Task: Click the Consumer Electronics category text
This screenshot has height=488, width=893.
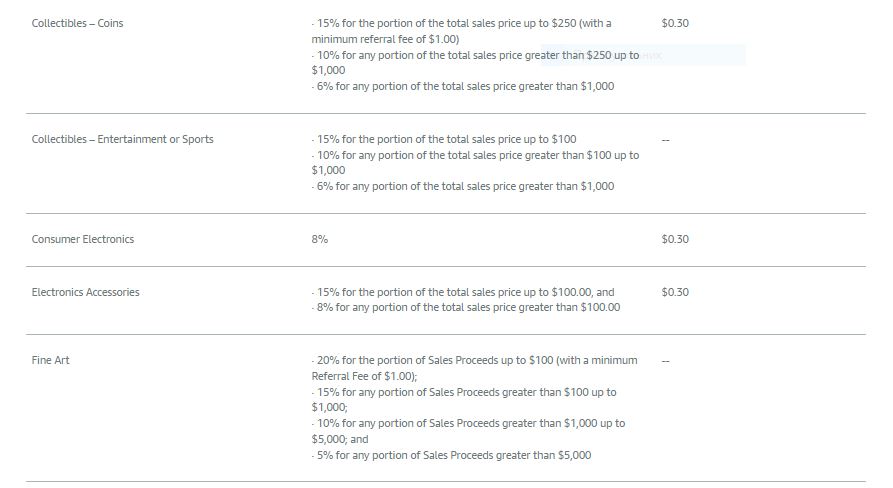Action: tap(83, 239)
